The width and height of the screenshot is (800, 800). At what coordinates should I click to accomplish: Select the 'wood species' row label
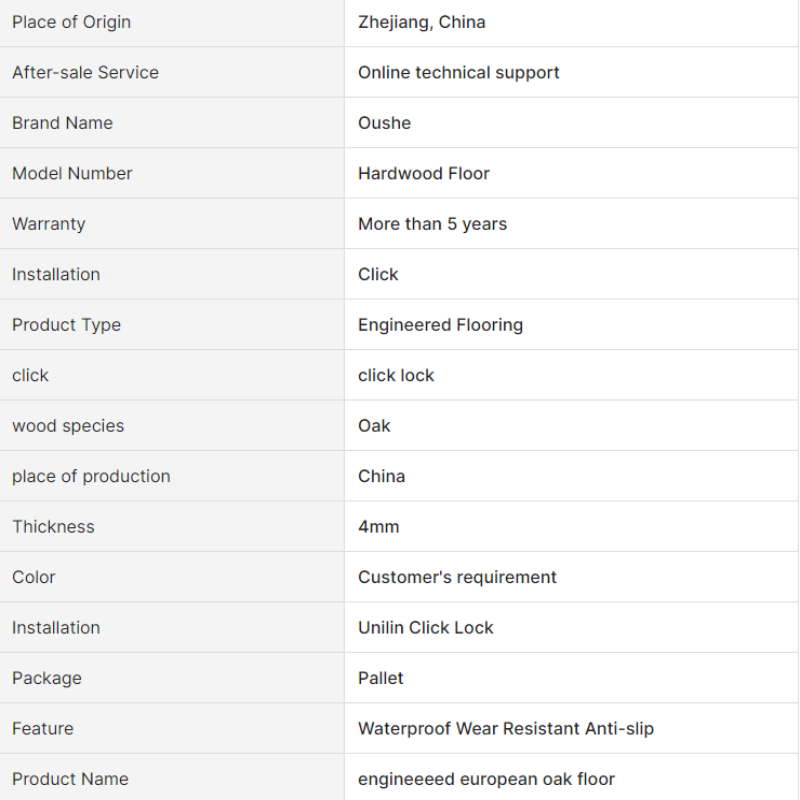68,426
